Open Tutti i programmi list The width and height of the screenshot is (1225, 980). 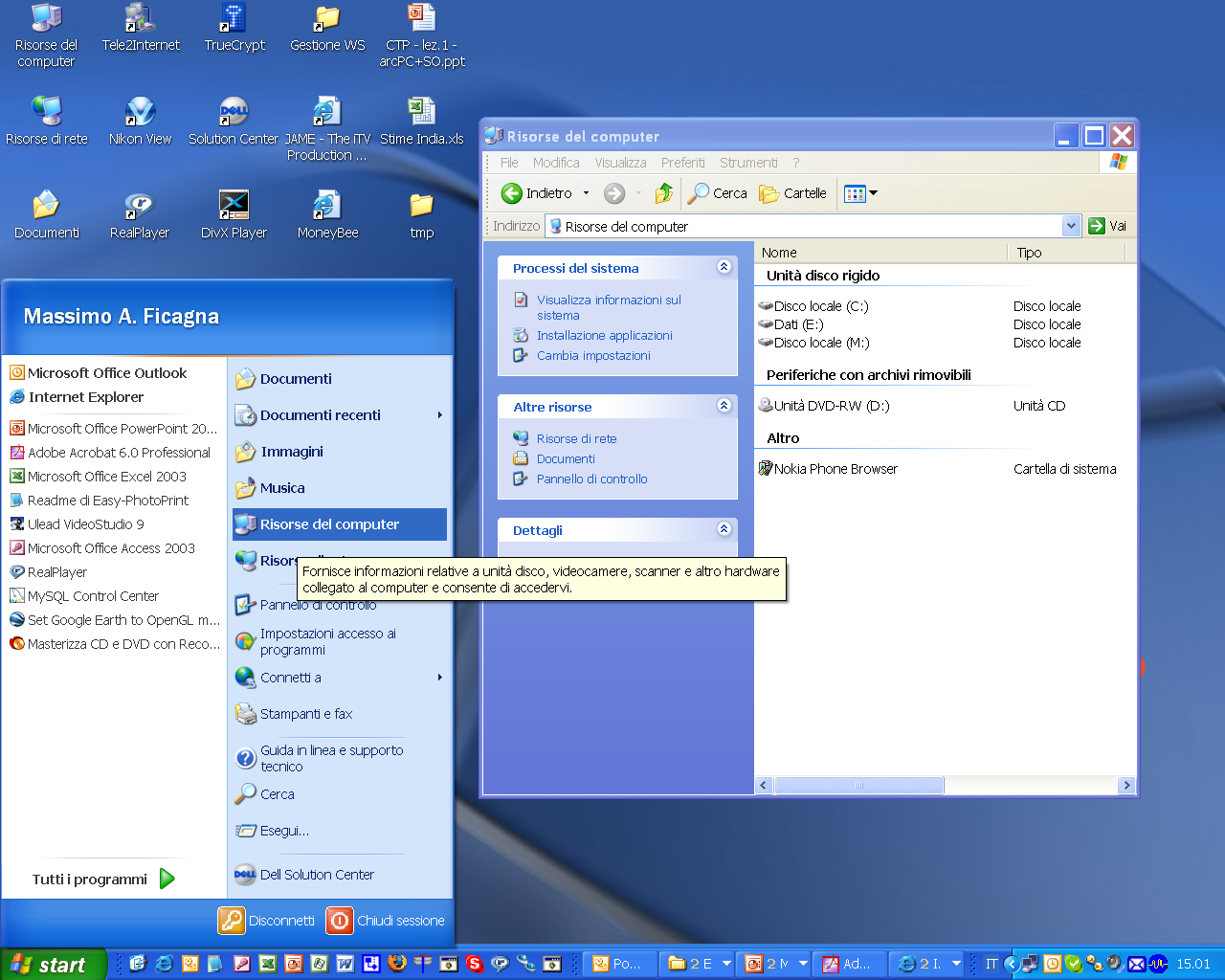pyautogui.click(x=103, y=879)
